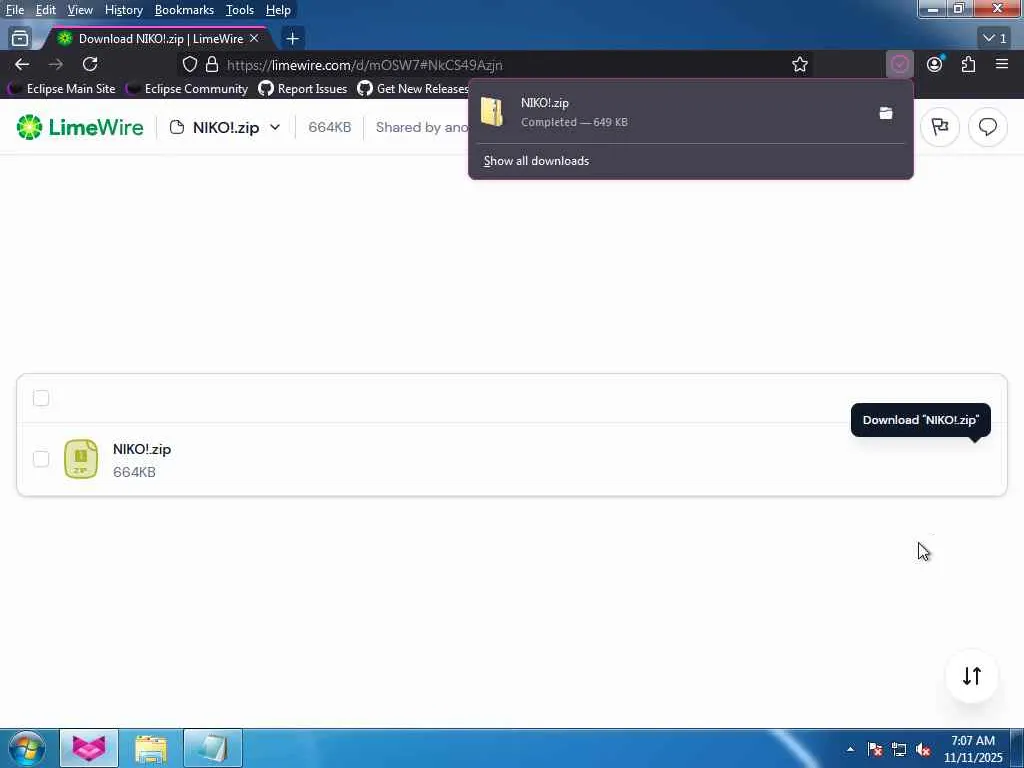This screenshot has width=1024, height=768.
Task: Click the taskbar clock showing 7:07 AM
Action: point(972,749)
